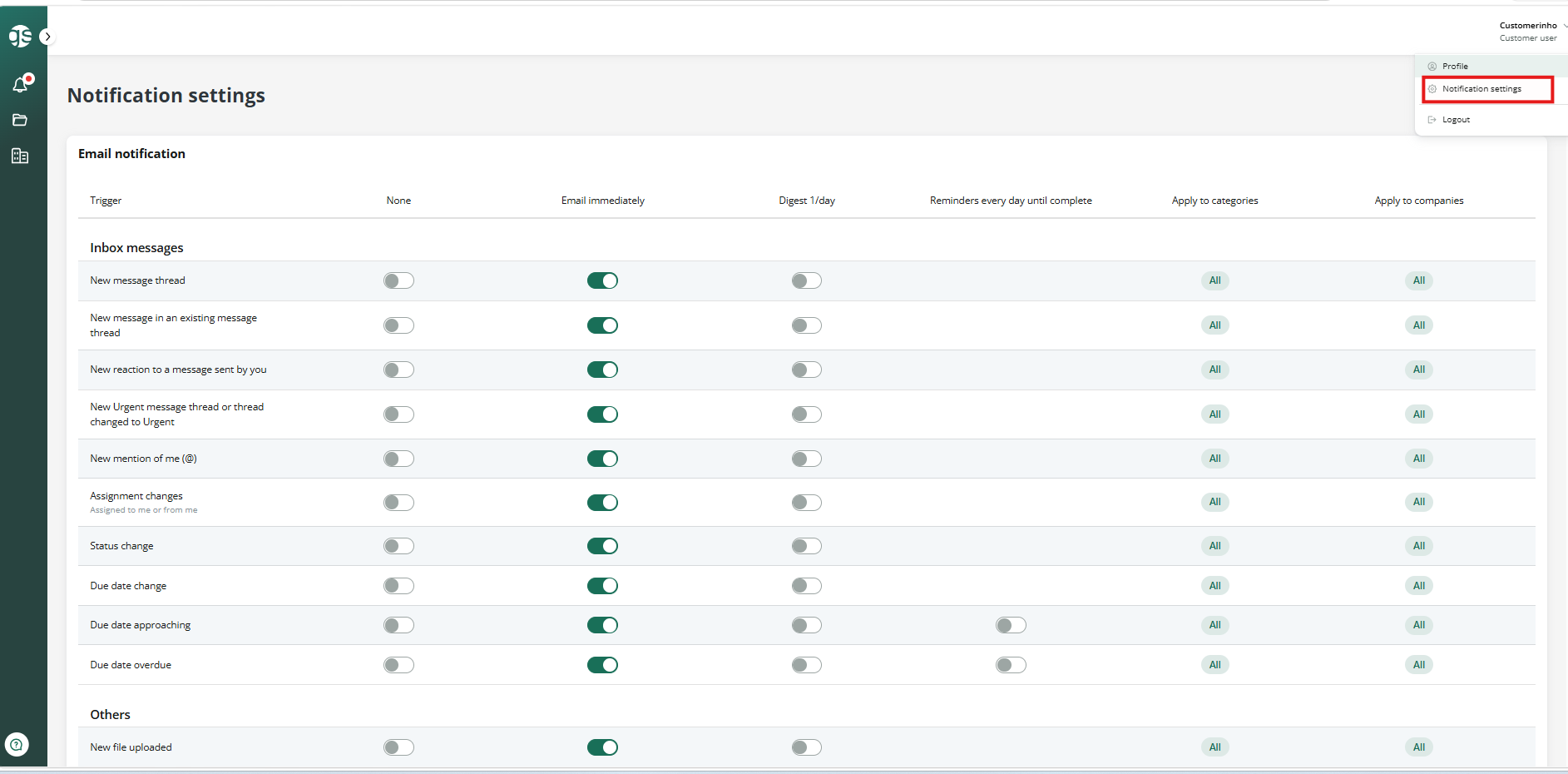Open companies All selector for New Urgent message thread
This screenshot has width=1568, height=774.
click(1418, 414)
